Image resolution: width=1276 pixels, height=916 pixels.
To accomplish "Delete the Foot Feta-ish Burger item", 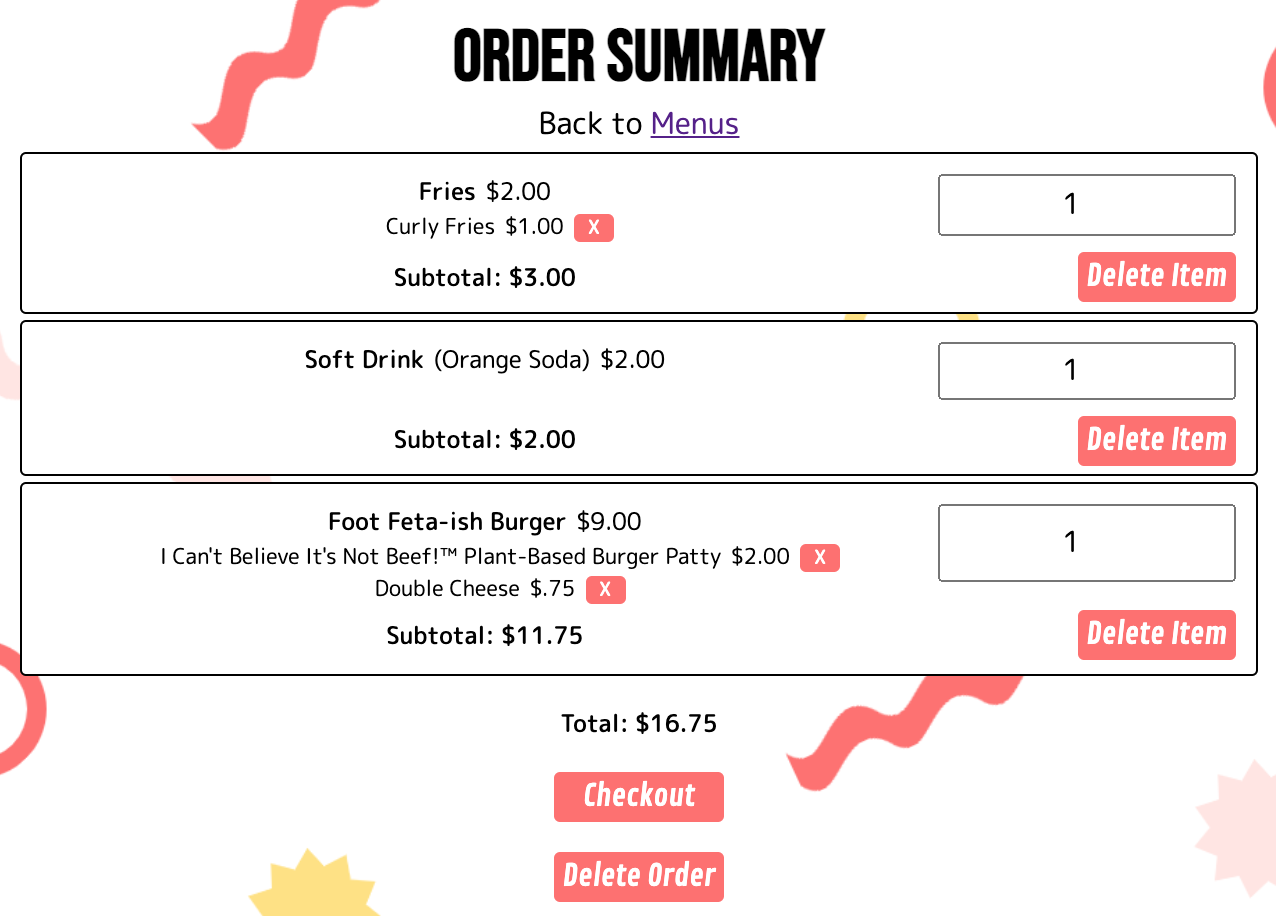I will (x=1156, y=635).
